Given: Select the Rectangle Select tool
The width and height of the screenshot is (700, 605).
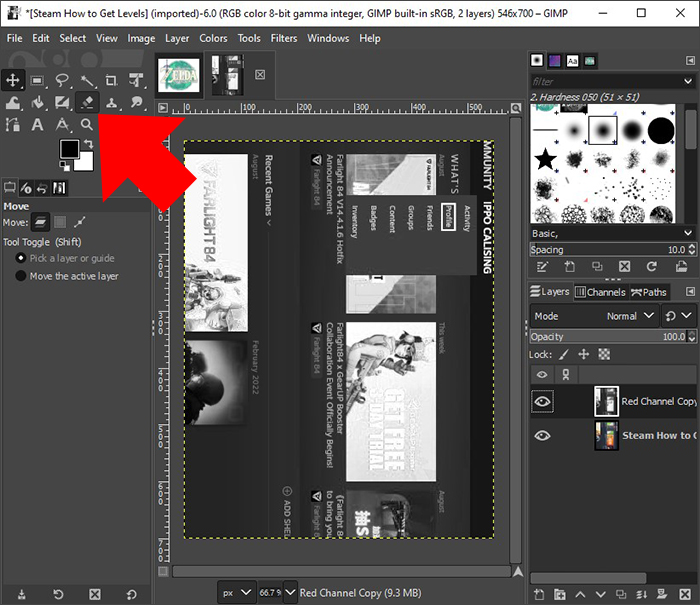Looking at the screenshot, I should (x=37, y=80).
